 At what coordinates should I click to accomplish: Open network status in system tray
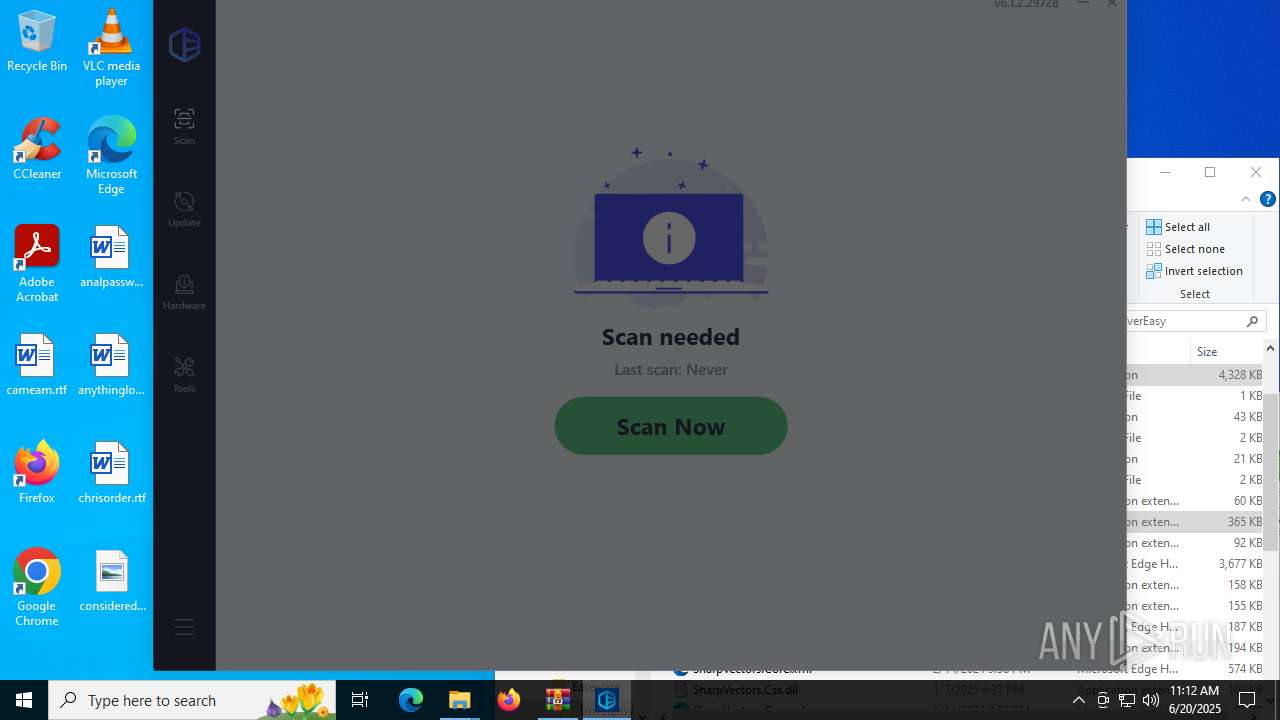tap(1127, 700)
